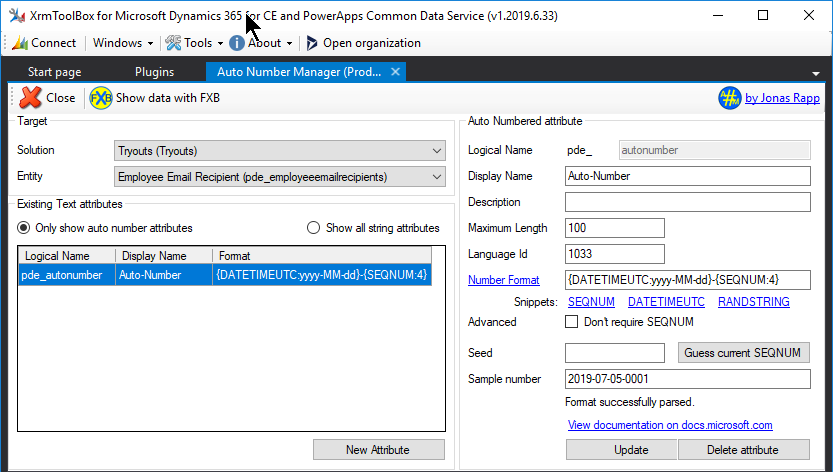Close the Auto Number Manager tab
Viewport: 833px width, 472px height.
[395, 72]
